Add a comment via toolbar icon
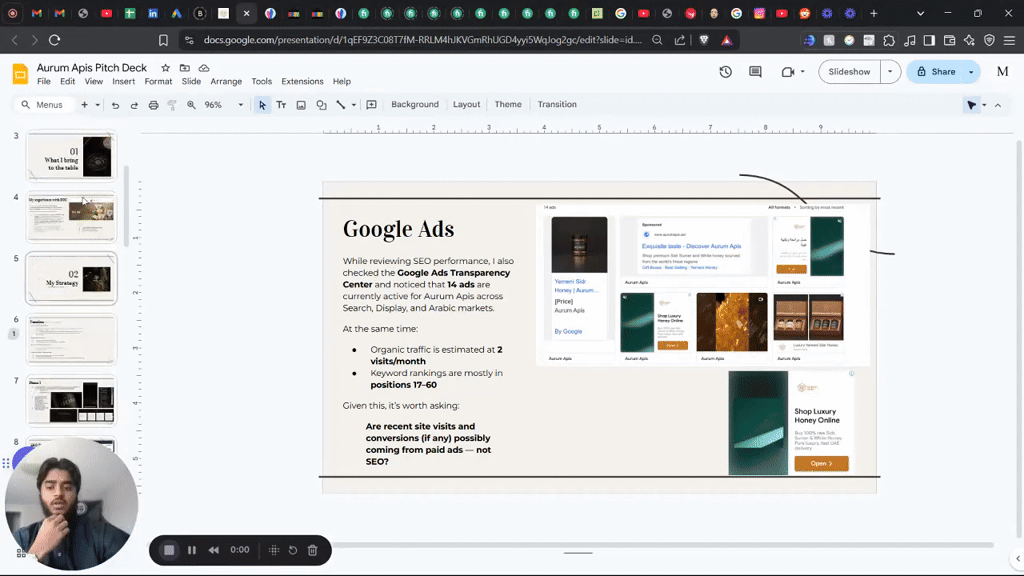1024x576 pixels. 372,104
